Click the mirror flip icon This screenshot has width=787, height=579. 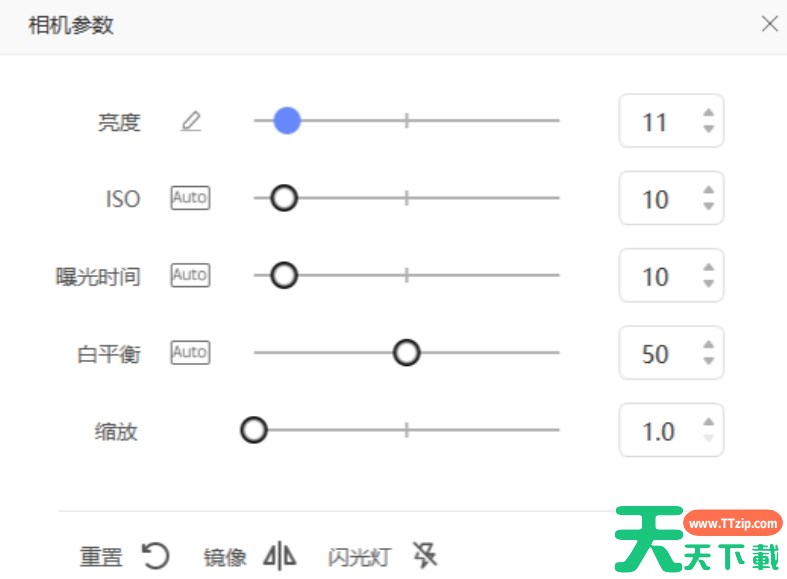click(279, 556)
